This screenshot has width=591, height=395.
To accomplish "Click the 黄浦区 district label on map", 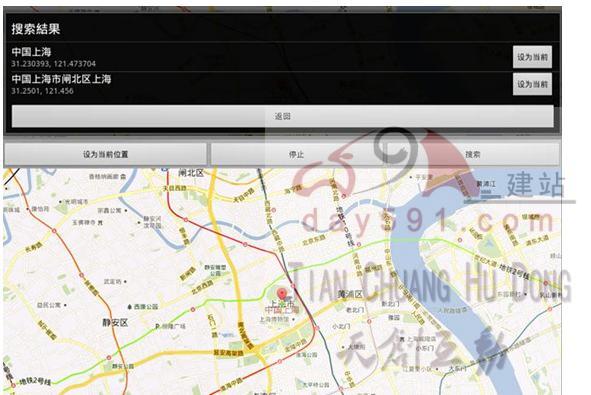I will 350,294.
